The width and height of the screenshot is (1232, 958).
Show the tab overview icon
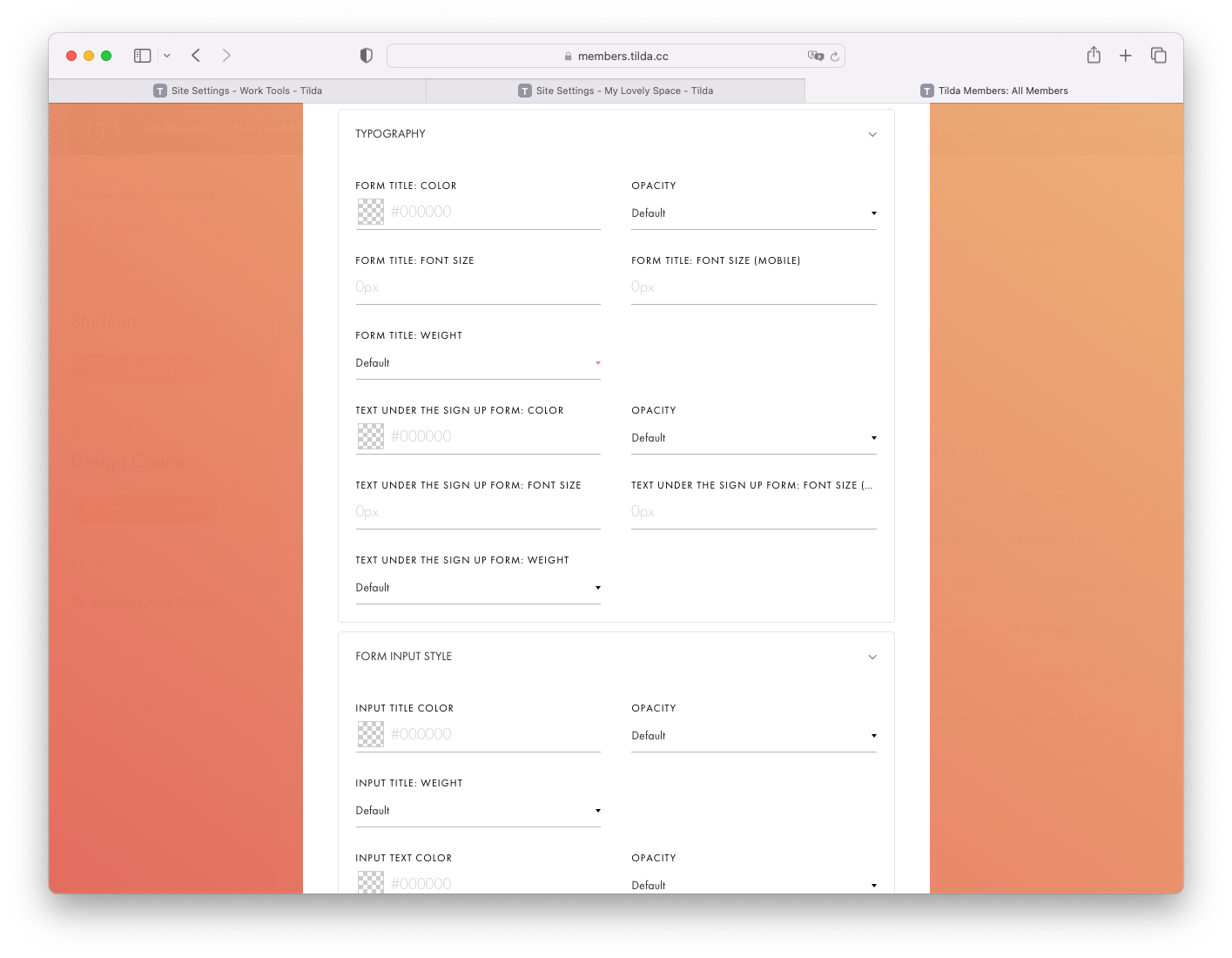(1159, 55)
